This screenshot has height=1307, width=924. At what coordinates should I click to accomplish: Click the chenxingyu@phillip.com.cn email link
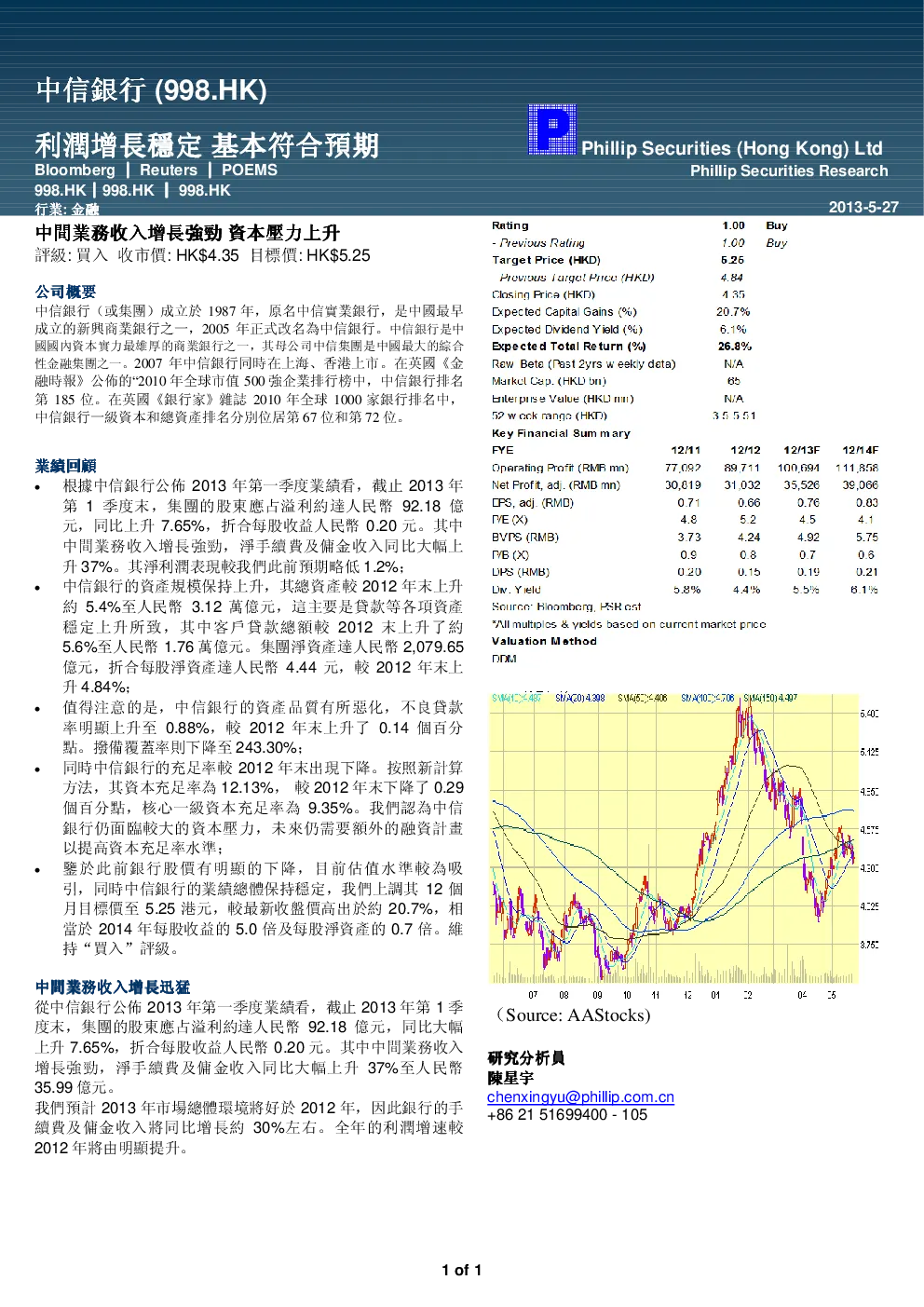pyautogui.click(x=580, y=1097)
